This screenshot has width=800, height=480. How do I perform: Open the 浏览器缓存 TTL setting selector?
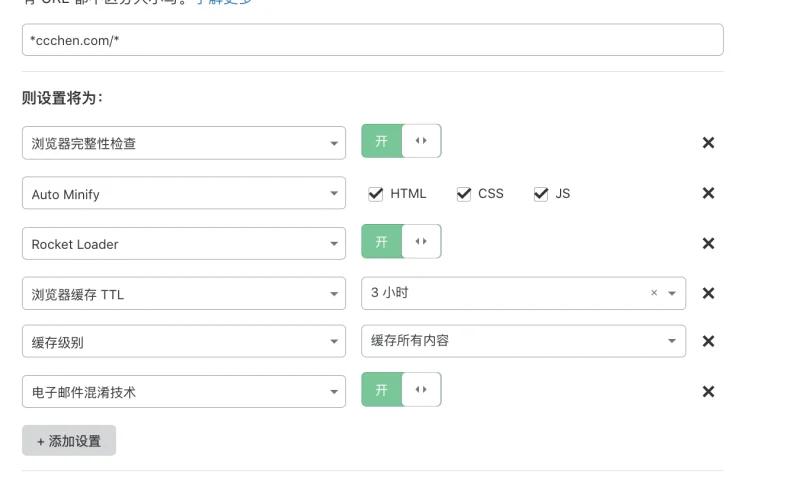click(x=183, y=293)
